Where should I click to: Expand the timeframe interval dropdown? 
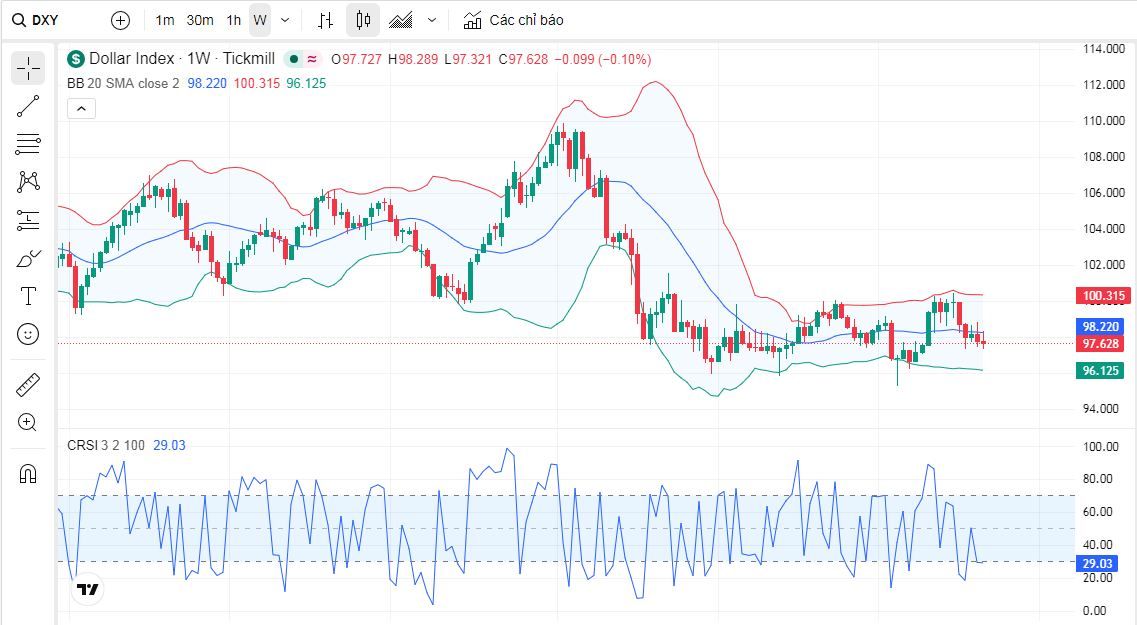coord(285,20)
